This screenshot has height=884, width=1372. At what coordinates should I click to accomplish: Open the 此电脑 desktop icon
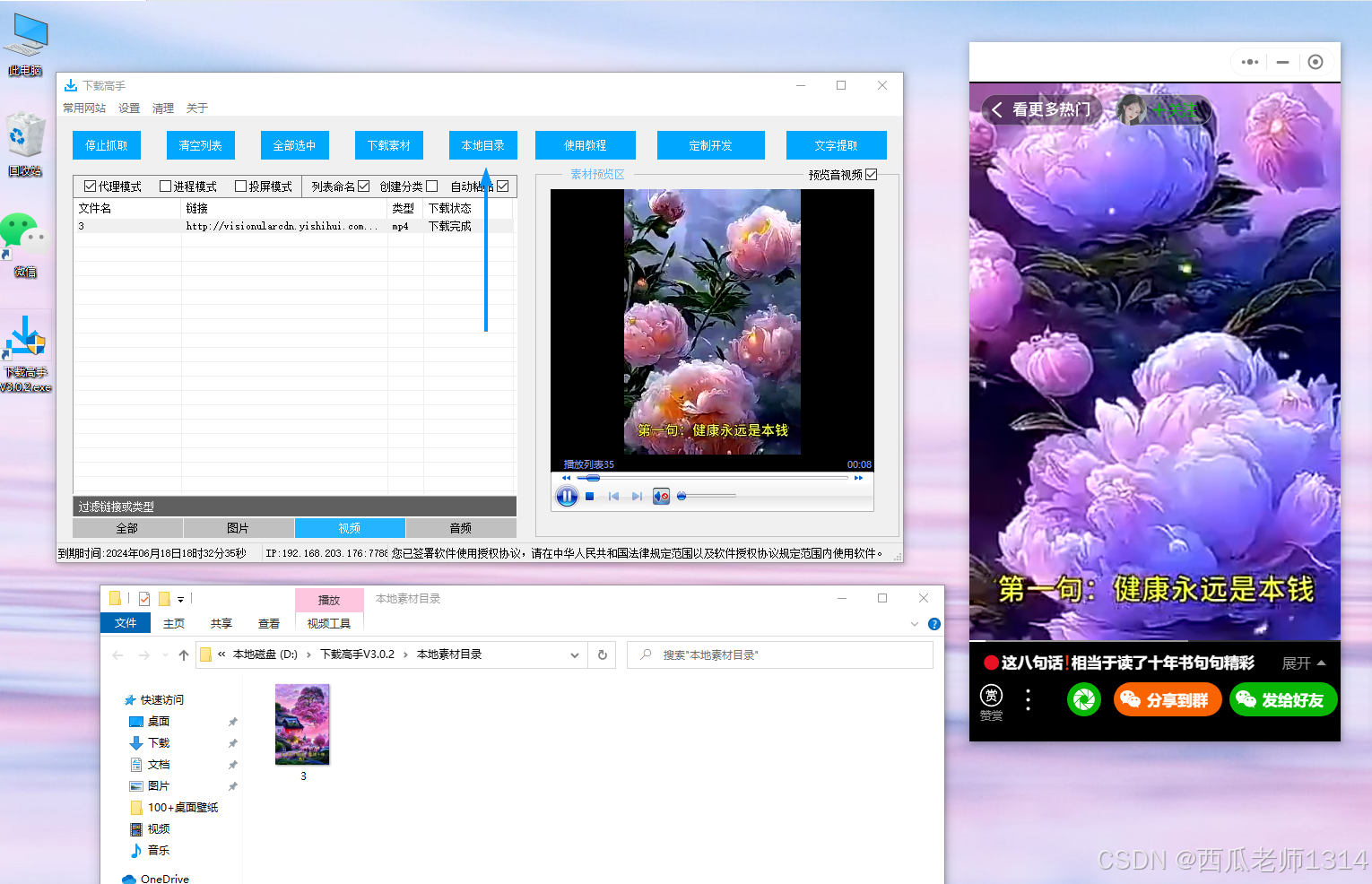tap(26, 45)
